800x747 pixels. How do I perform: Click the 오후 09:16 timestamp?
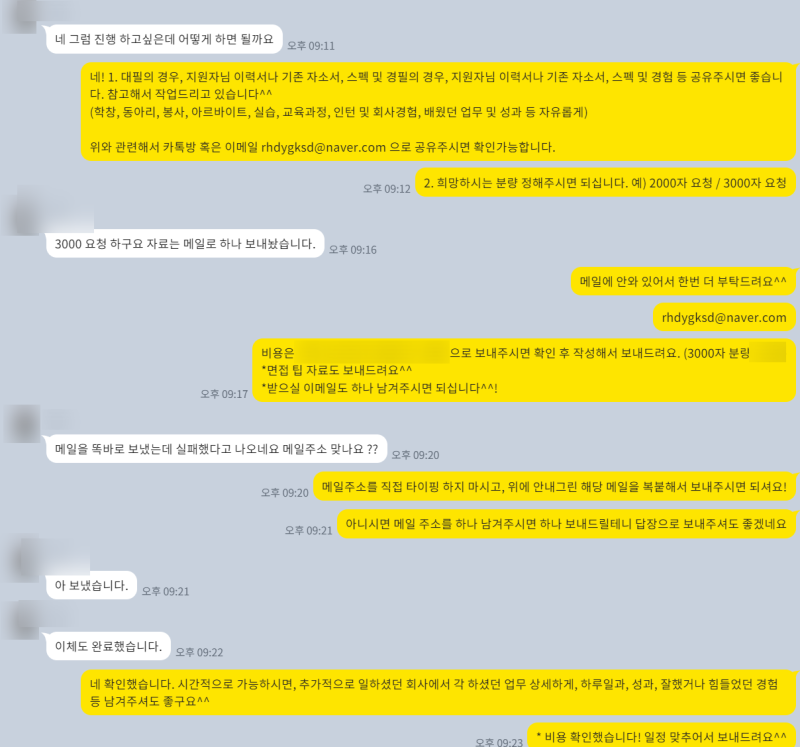point(353,250)
